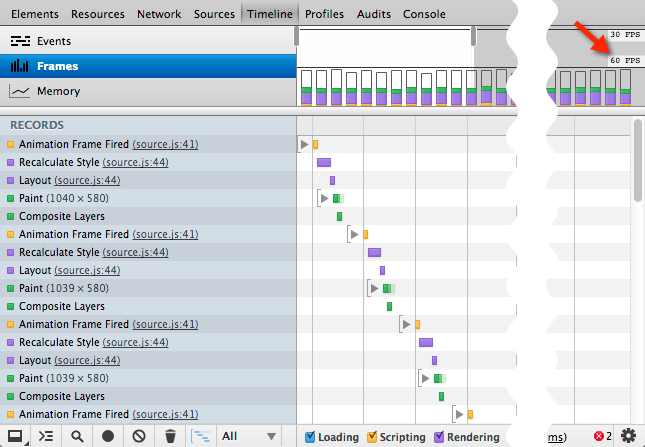Expand first Animation Frame Fired triangle
The image size is (645, 447).
tap(304, 144)
